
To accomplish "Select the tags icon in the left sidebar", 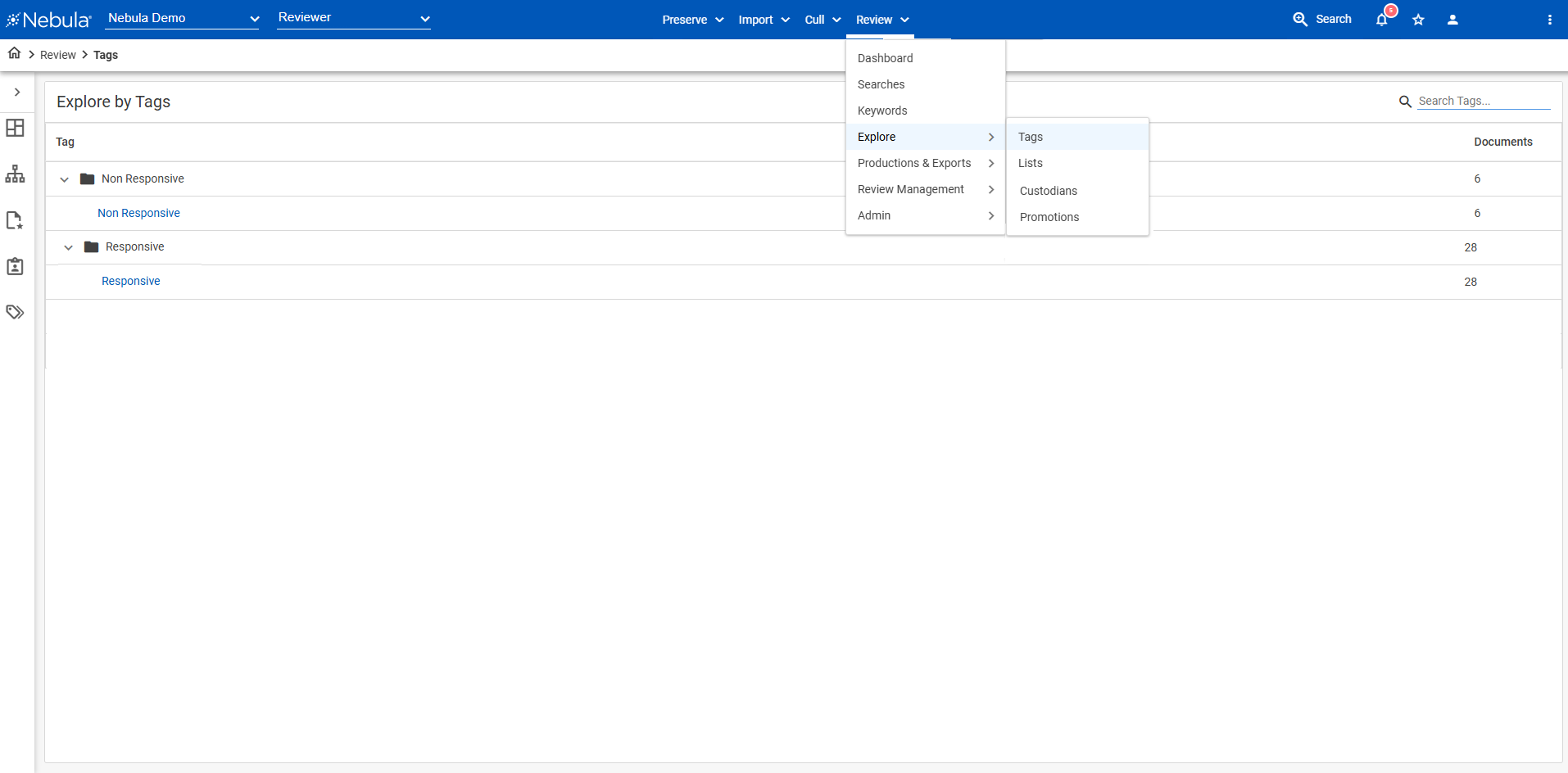I will (x=15, y=311).
